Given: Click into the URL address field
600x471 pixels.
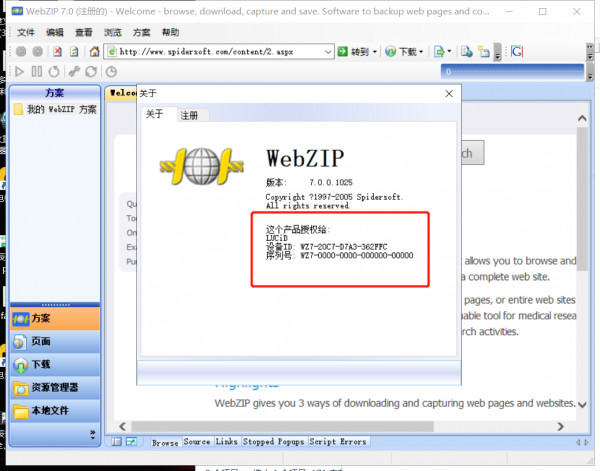Looking at the screenshot, I should [220, 51].
